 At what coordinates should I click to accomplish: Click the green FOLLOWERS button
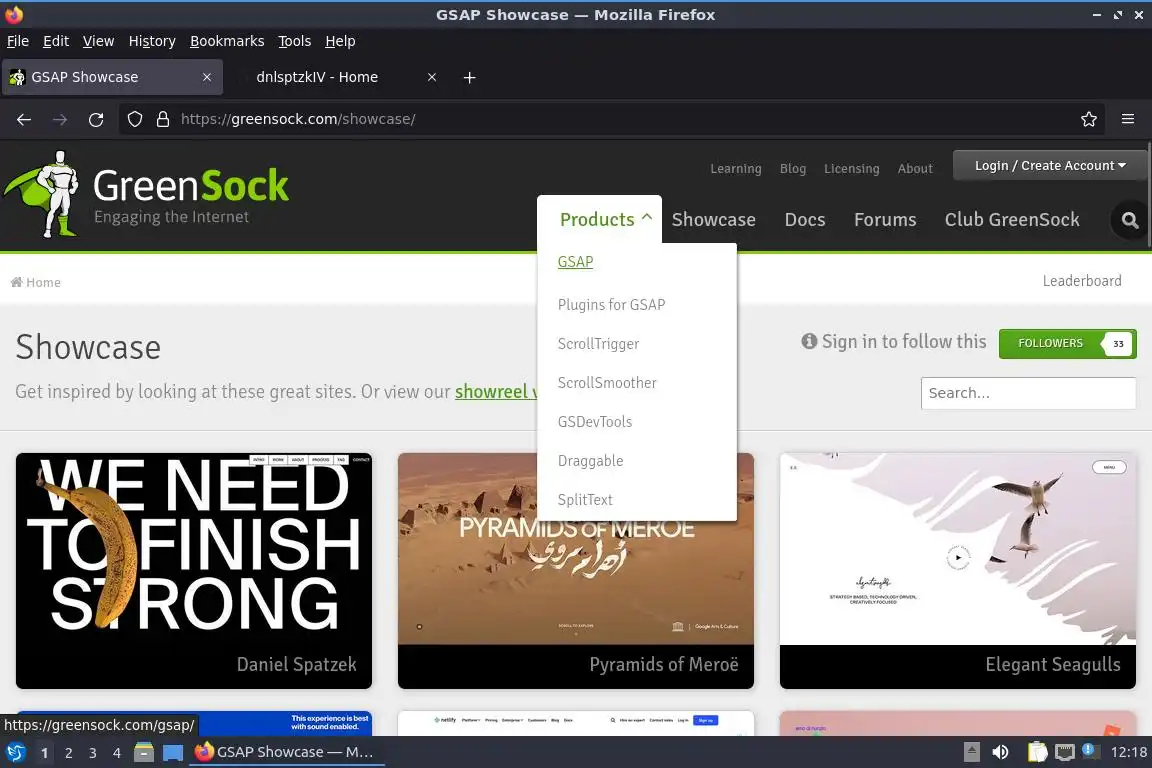tap(1067, 343)
